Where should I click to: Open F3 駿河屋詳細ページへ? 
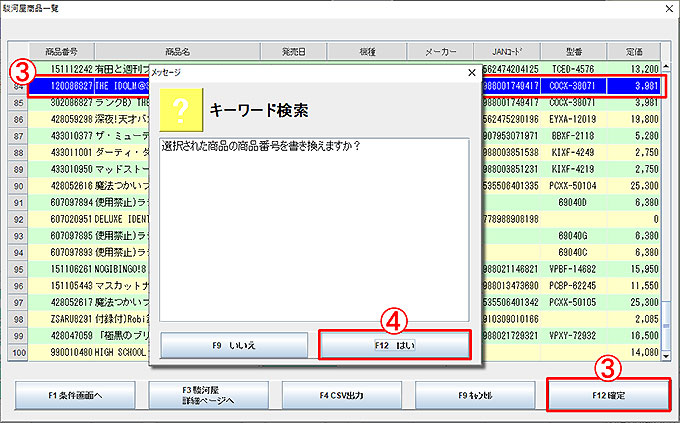207,395
